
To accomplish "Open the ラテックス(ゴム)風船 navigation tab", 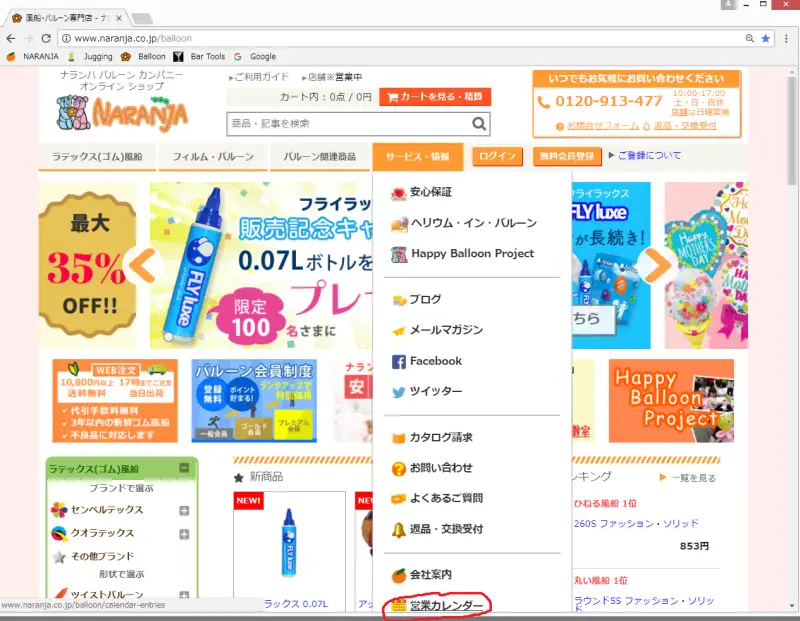I will (x=97, y=157).
